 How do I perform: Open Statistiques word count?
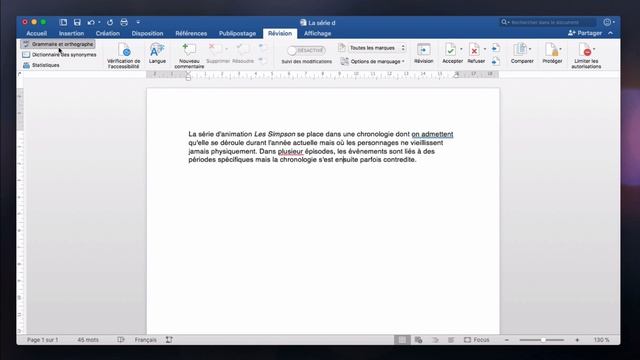click(x=41, y=65)
